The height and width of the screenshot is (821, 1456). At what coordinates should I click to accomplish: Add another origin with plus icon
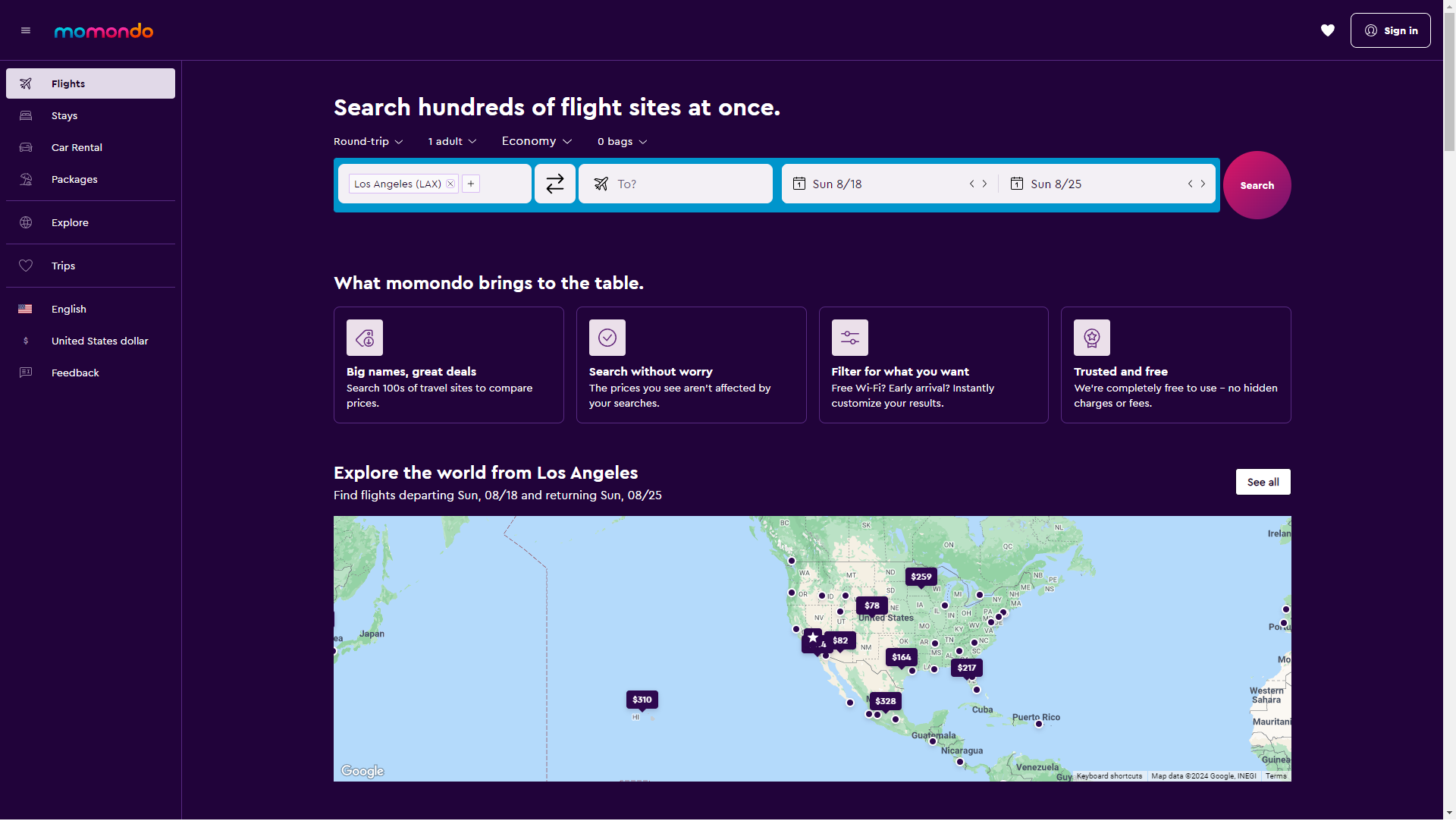[x=471, y=184]
